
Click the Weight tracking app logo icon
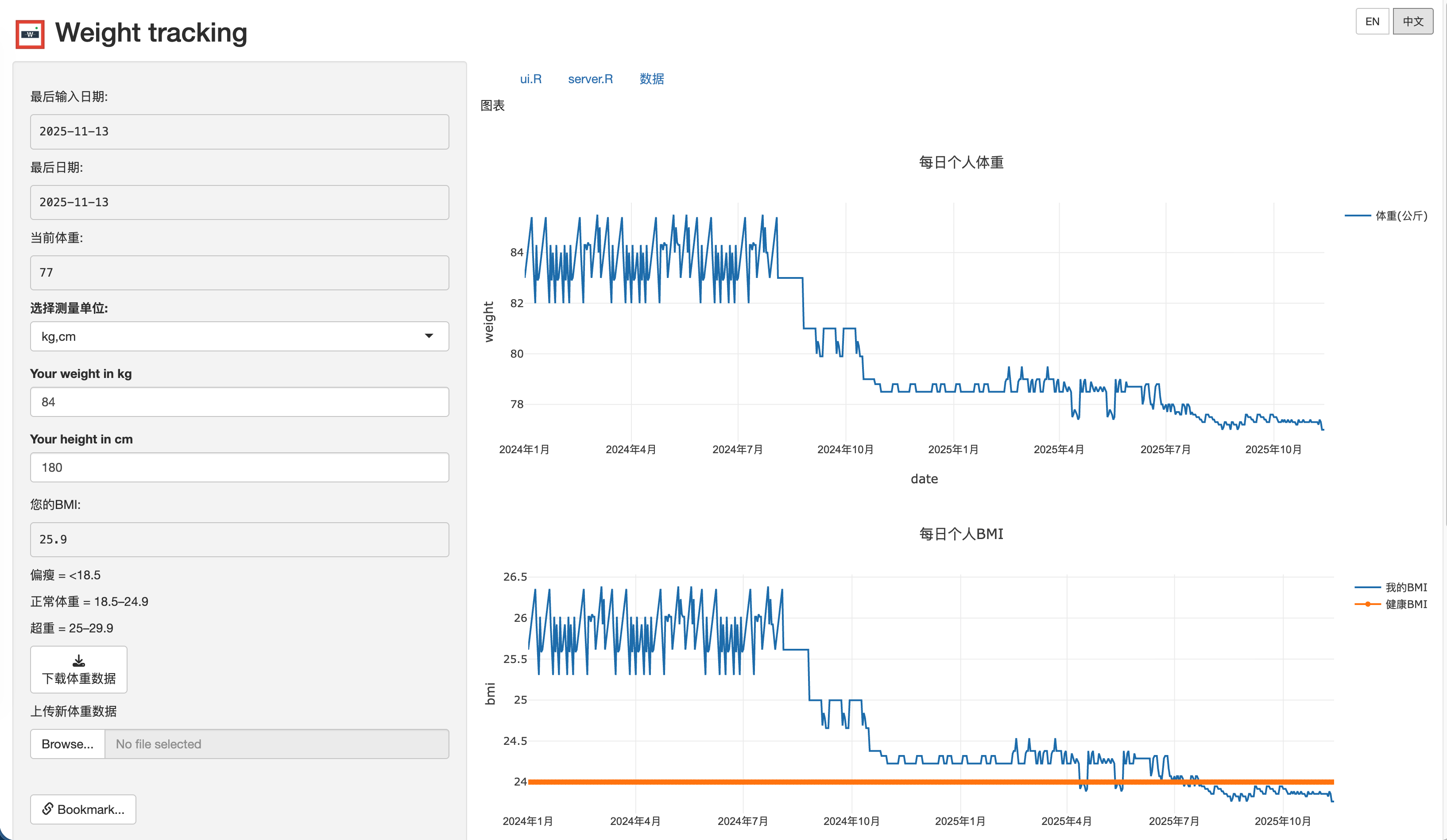30,34
